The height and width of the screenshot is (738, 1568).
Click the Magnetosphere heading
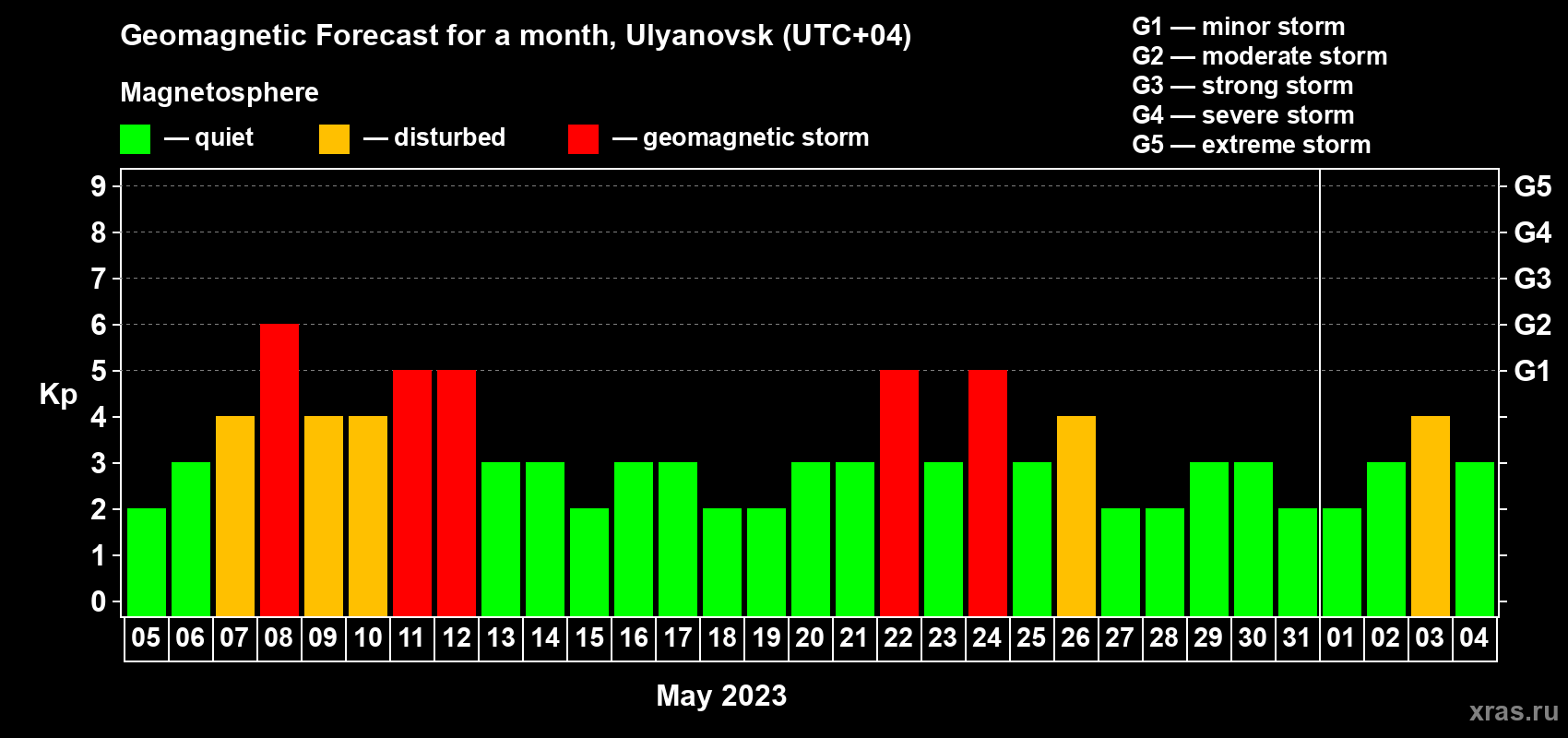[x=220, y=92]
